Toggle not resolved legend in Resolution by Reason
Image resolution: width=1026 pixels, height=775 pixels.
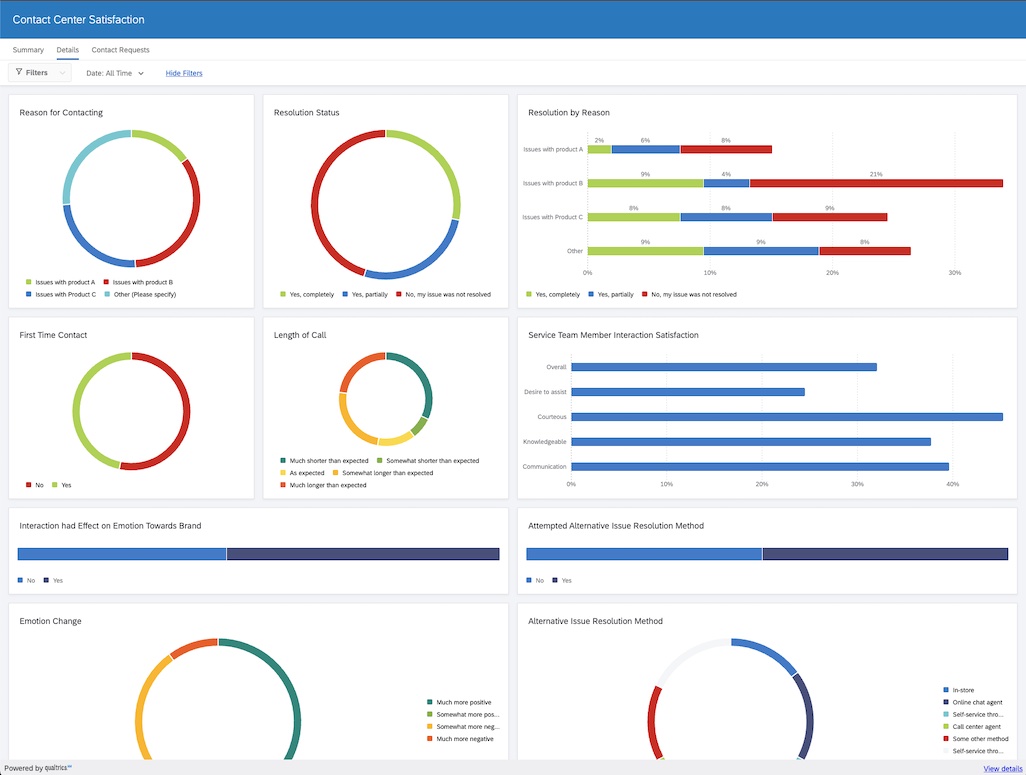point(689,295)
